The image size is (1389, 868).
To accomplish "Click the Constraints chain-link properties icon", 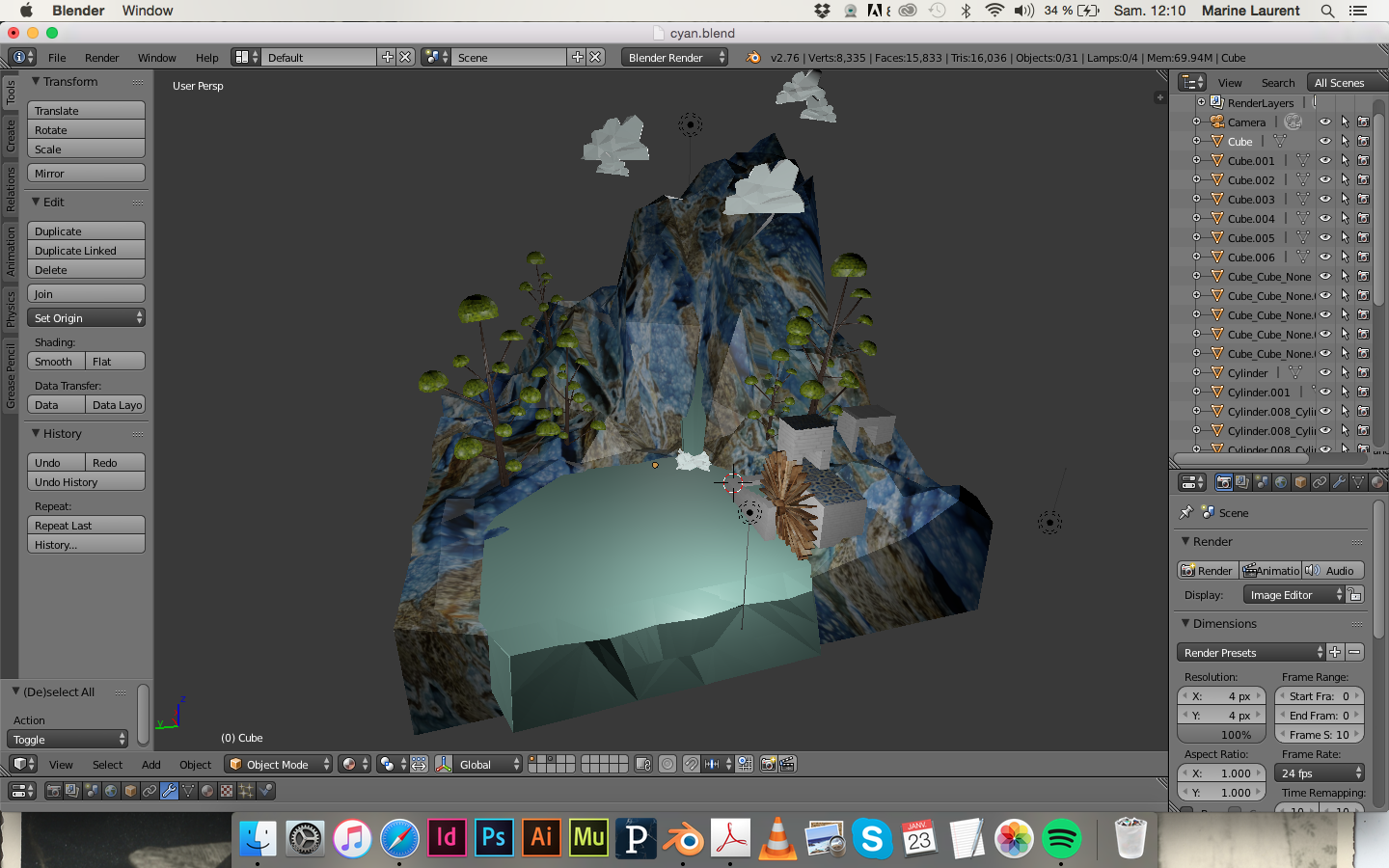I will [x=1320, y=482].
